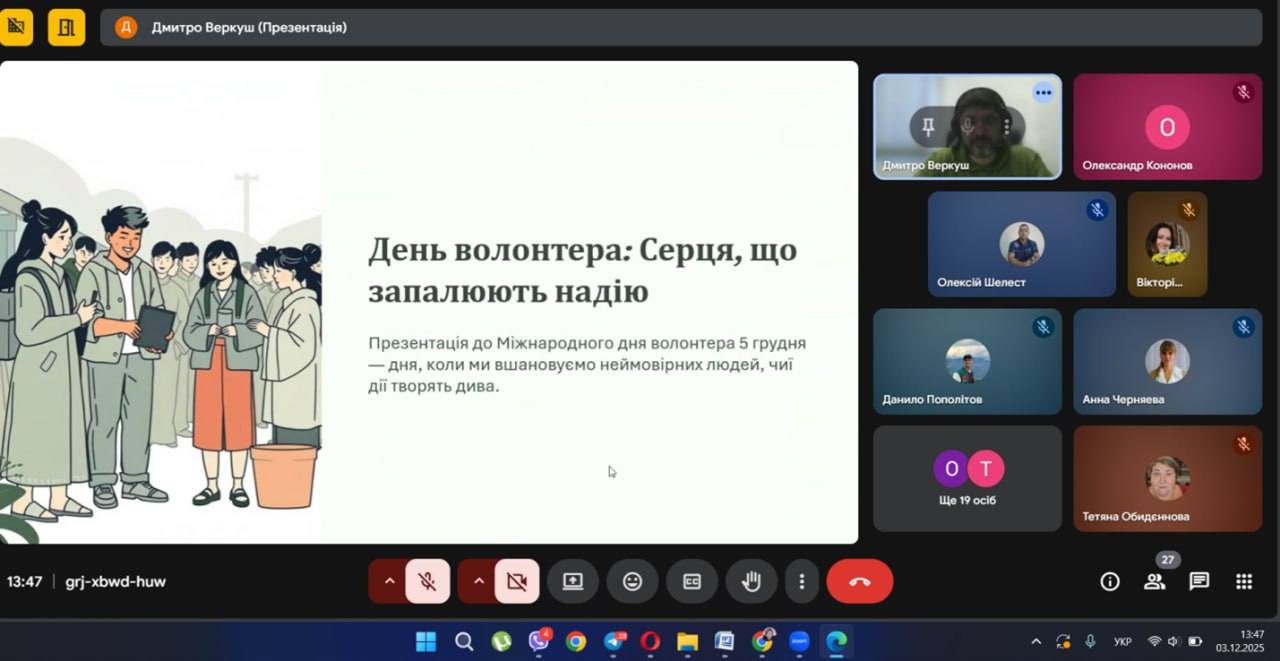Open the activities grid icon

tap(1244, 581)
